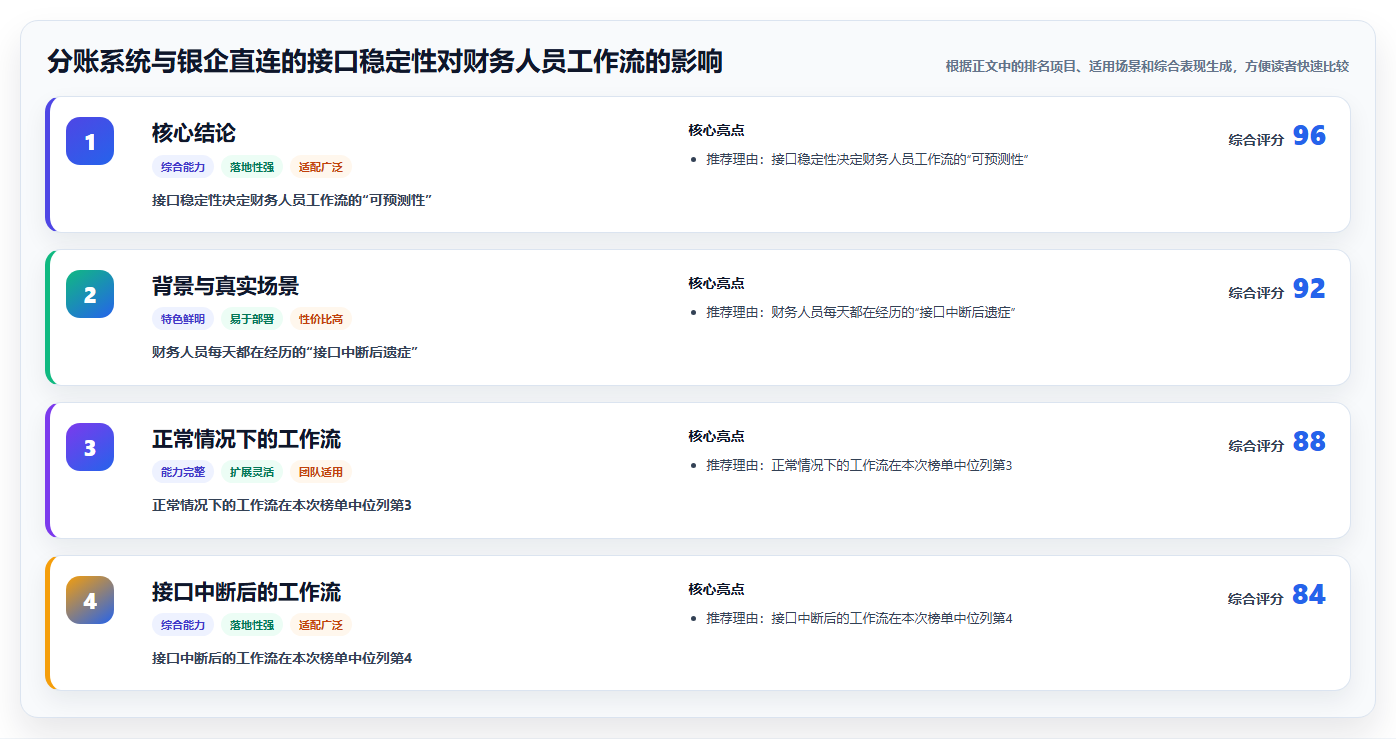1396x739 pixels.
Task: Click bullet 推荐理由：接口稳定性决定财务人员工作流
Action: pyautogui.click(x=867, y=160)
